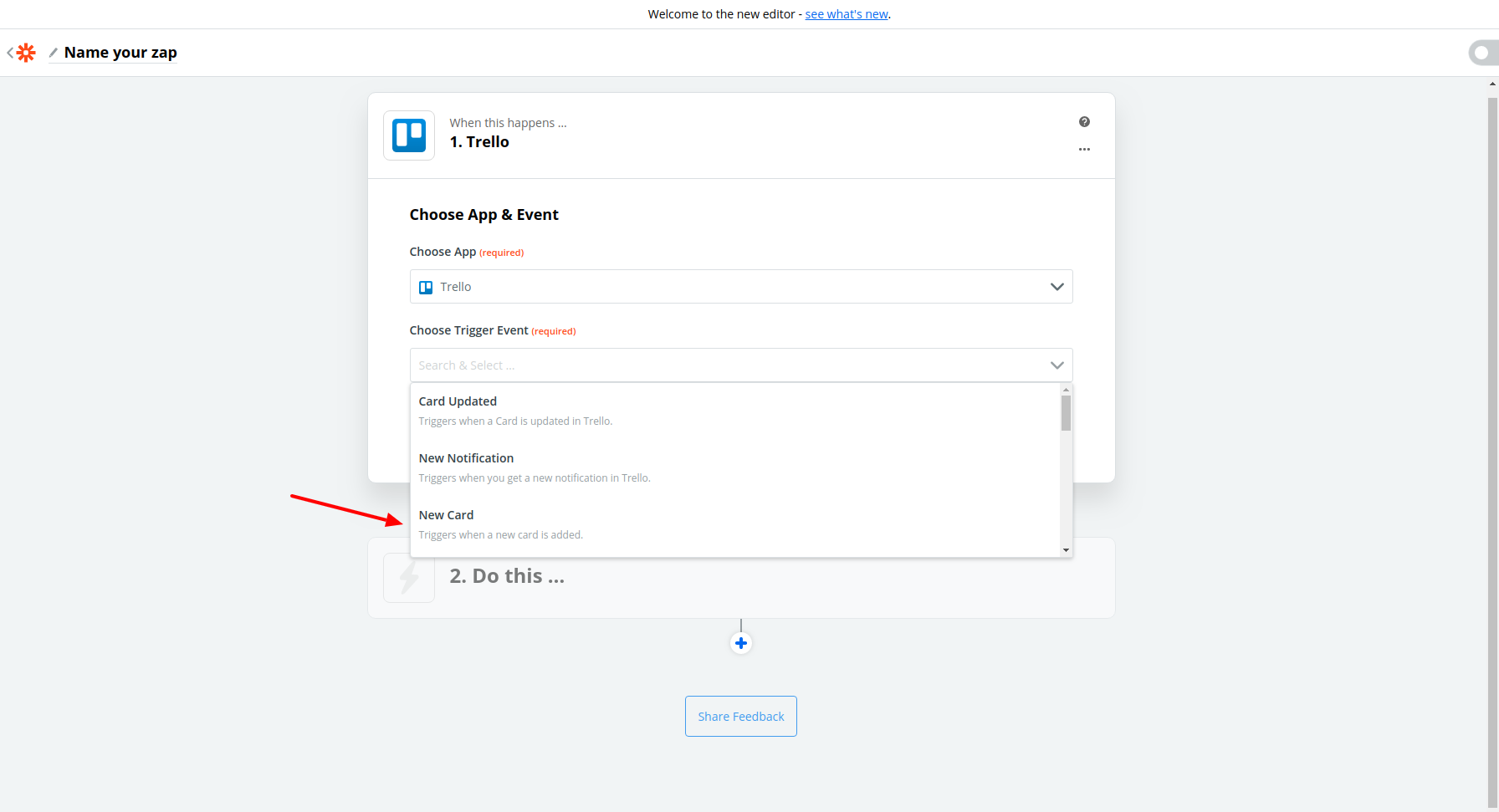
Task: Select New Notification trigger event
Action: click(x=466, y=458)
